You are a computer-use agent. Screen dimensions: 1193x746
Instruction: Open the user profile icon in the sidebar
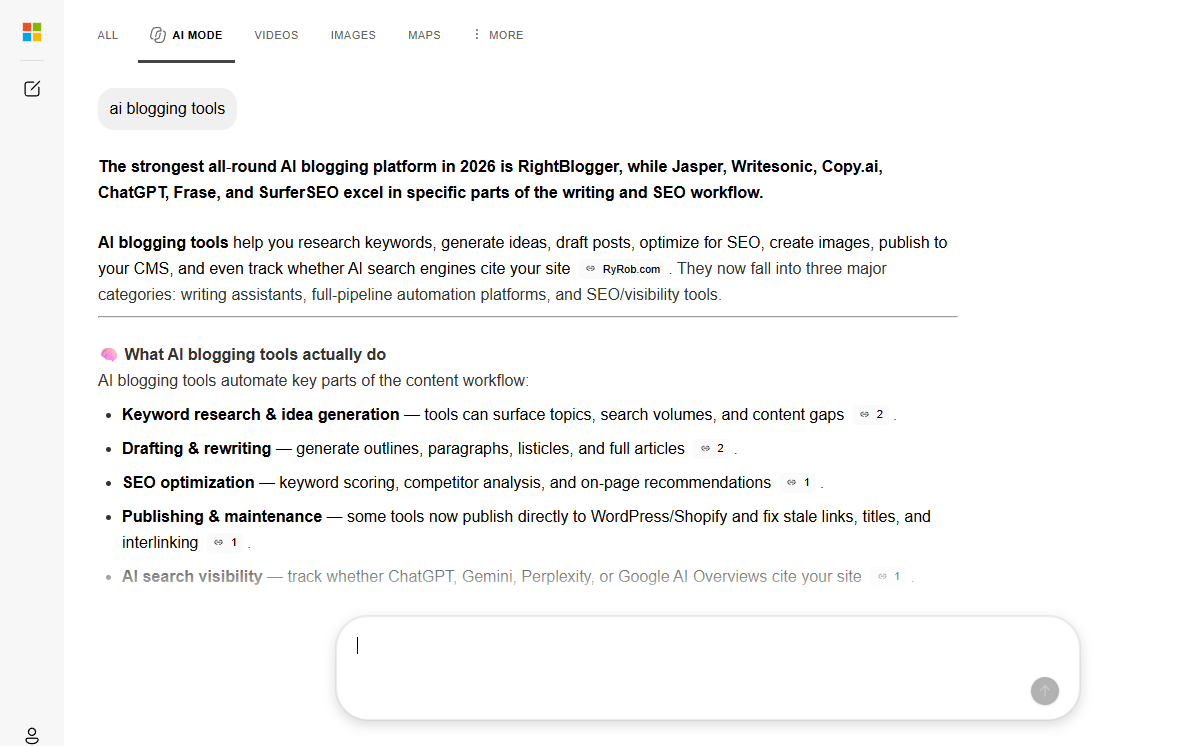[32, 735]
